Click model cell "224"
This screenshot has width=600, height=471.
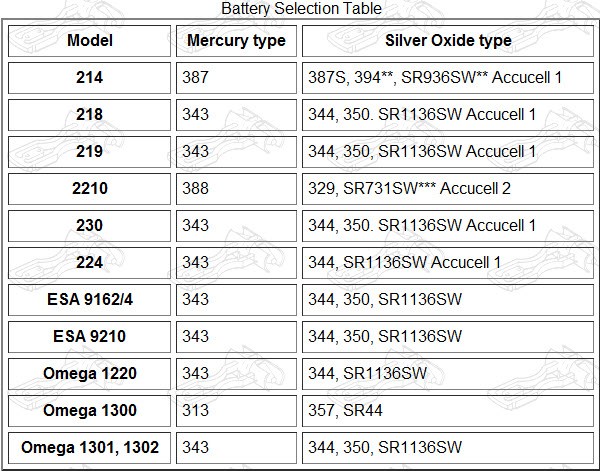90,263
